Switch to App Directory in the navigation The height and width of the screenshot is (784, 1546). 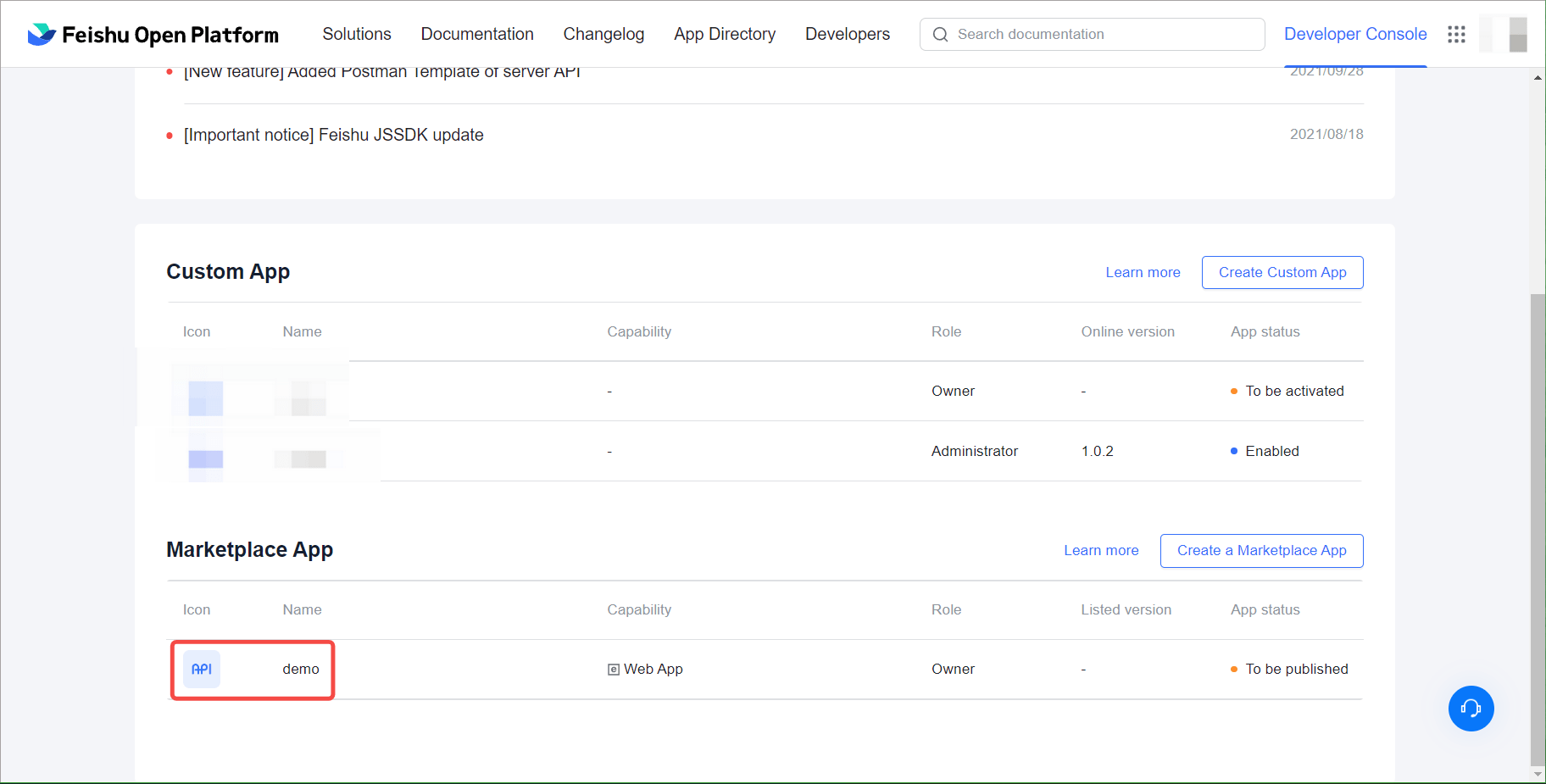[725, 34]
